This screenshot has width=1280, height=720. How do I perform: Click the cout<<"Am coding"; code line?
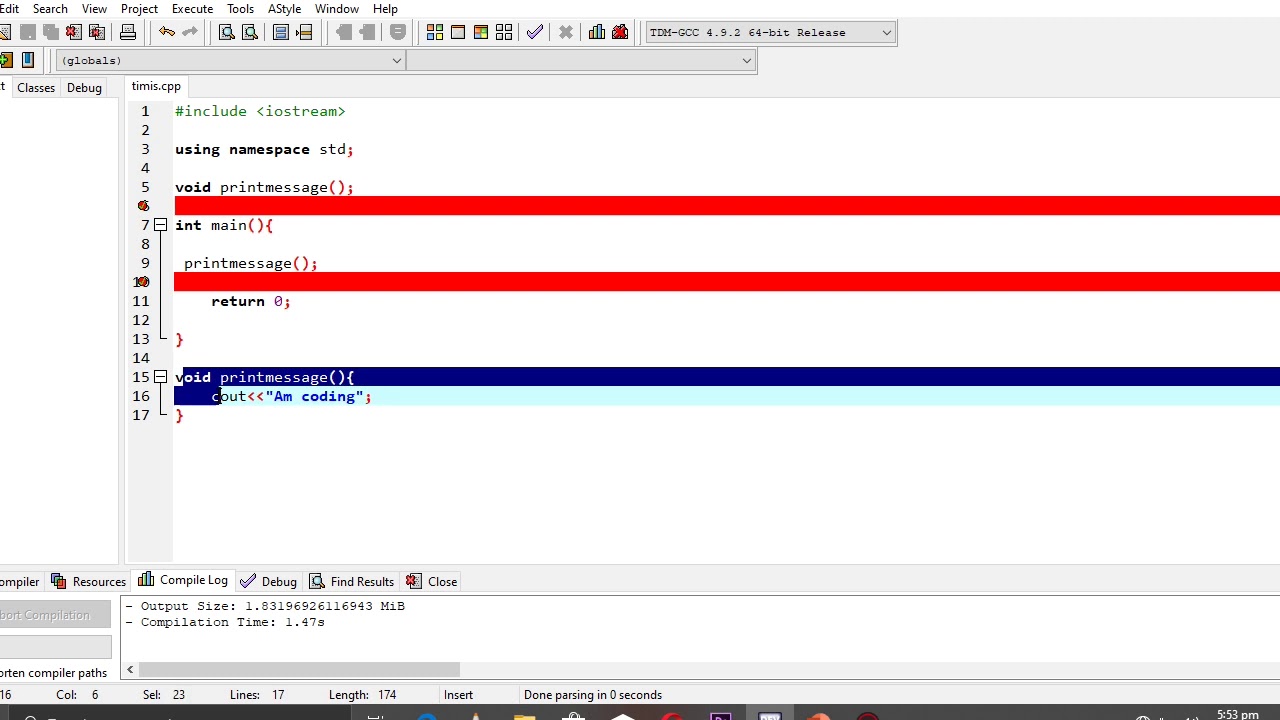(x=291, y=396)
